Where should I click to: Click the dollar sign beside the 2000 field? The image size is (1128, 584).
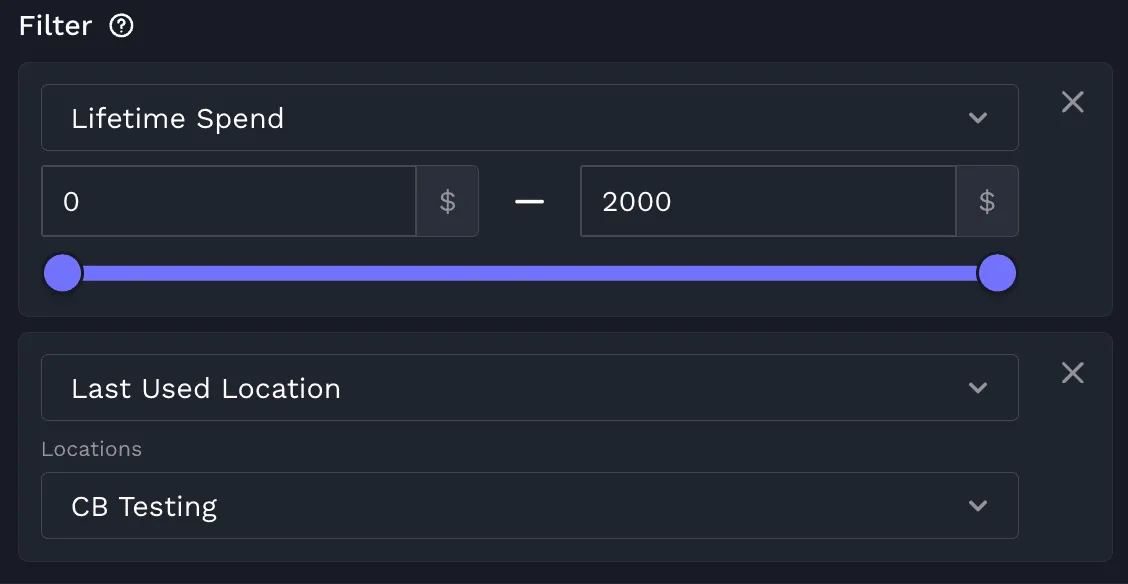pyautogui.click(x=987, y=201)
